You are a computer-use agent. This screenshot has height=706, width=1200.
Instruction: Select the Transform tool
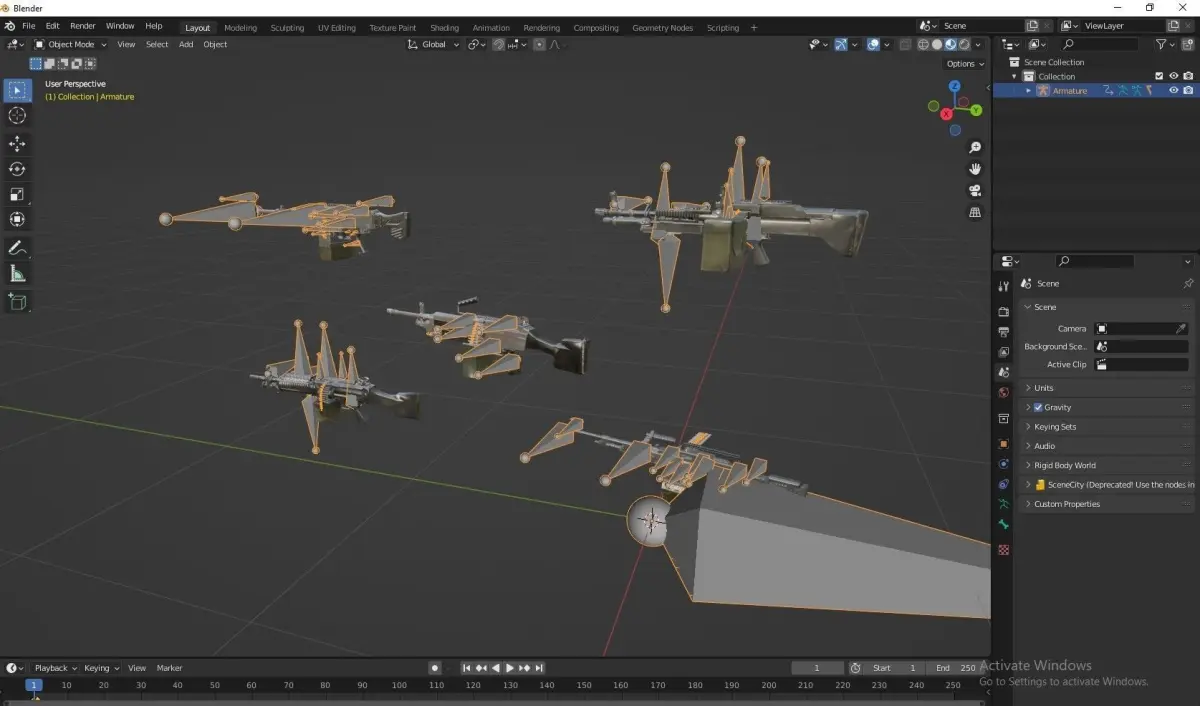(x=17, y=219)
